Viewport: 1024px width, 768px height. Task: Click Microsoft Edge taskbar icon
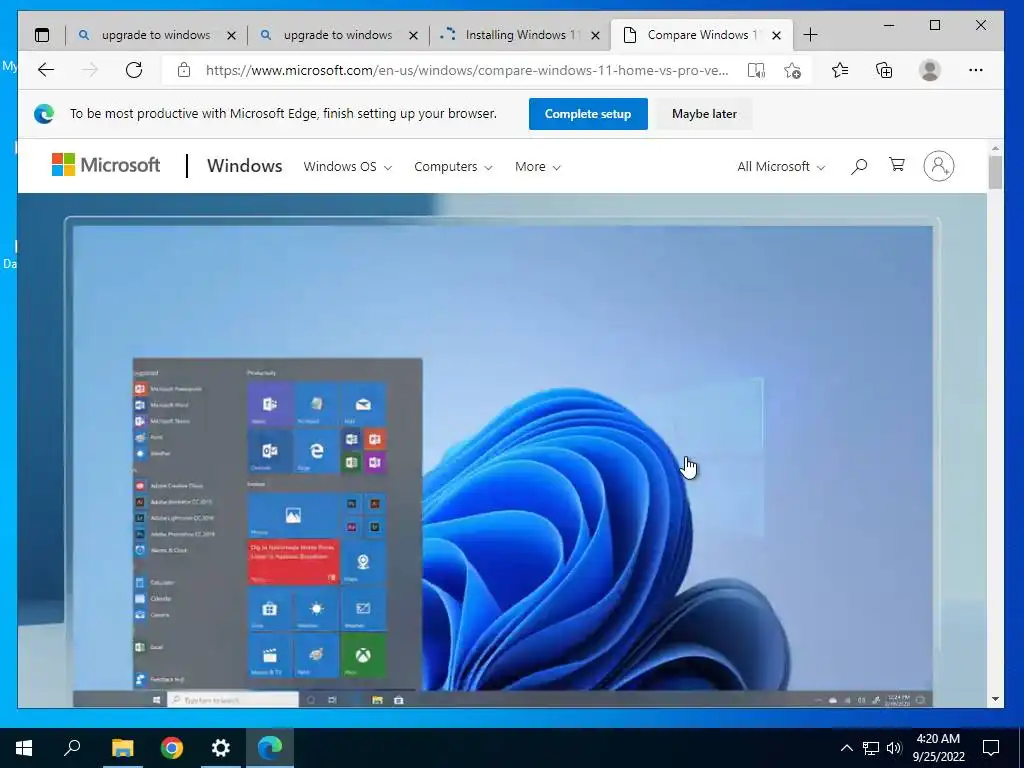pyautogui.click(x=270, y=748)
